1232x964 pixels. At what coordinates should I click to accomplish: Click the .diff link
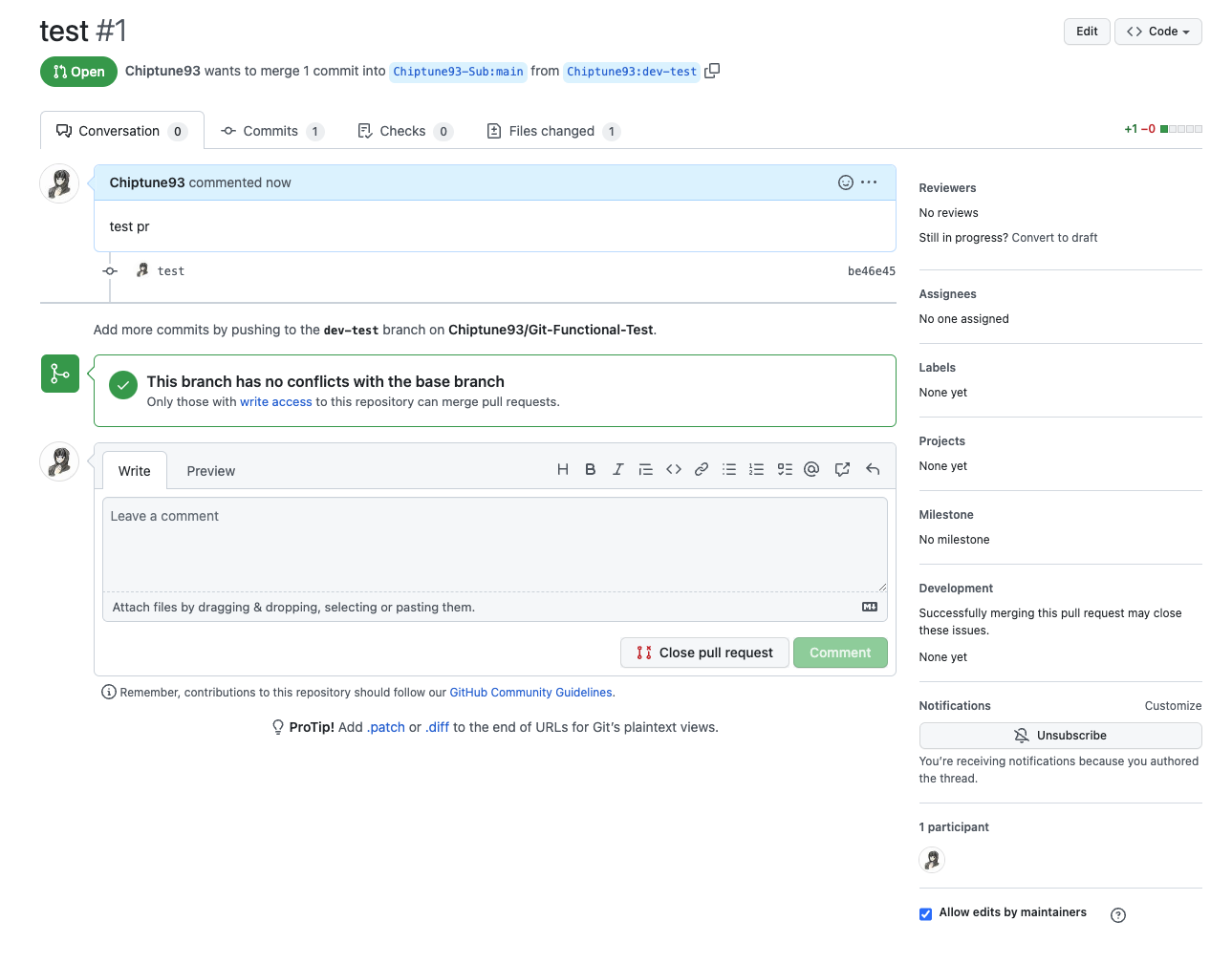pos(437,727)
